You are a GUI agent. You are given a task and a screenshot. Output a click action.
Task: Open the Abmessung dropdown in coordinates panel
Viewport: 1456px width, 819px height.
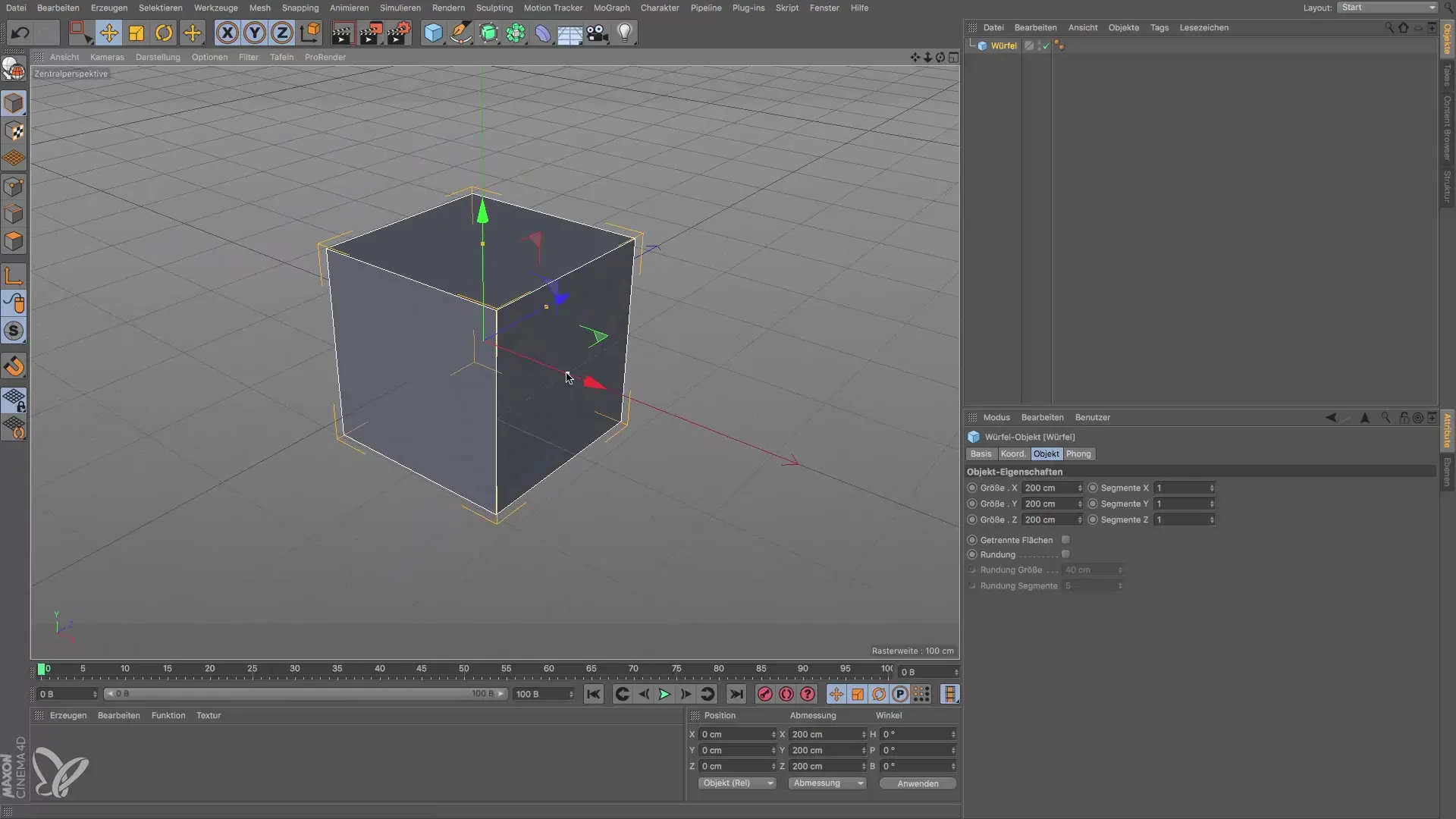pyautogui.click(x=827, y=783)
